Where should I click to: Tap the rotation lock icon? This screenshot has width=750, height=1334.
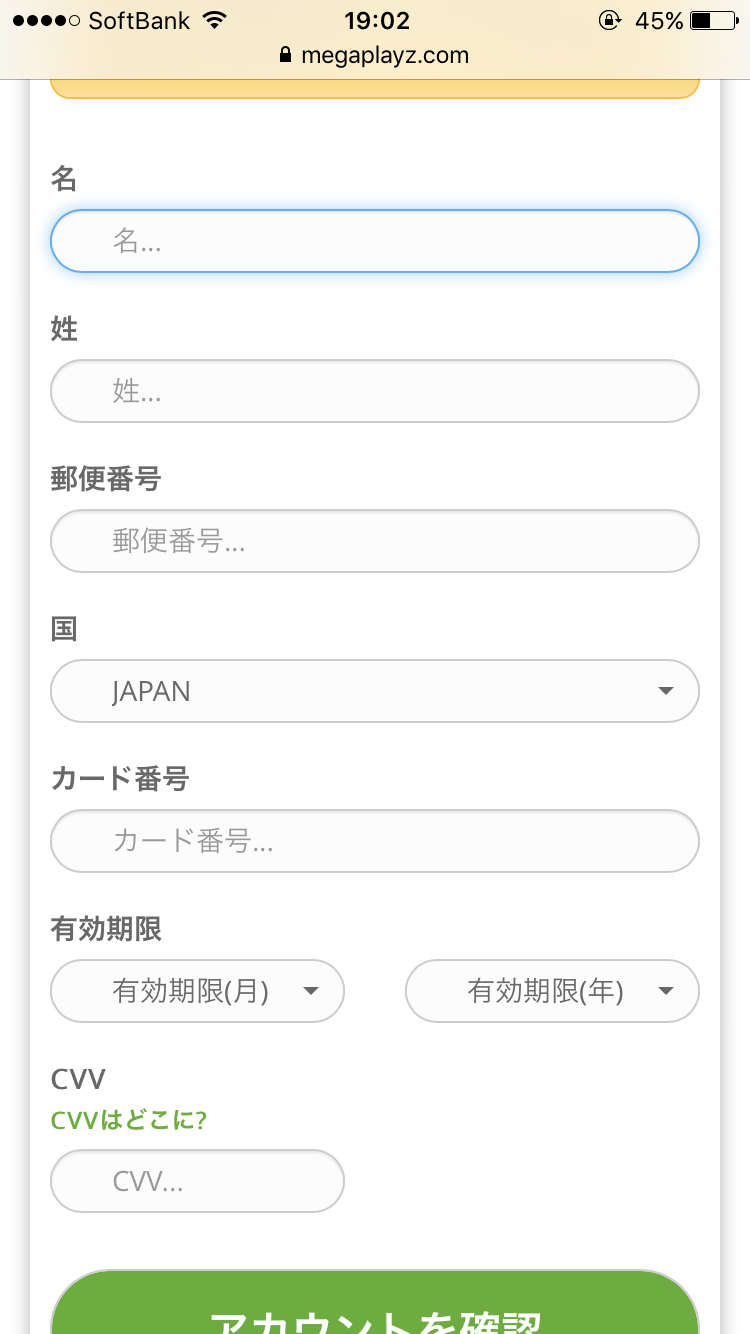click(609, 21)
